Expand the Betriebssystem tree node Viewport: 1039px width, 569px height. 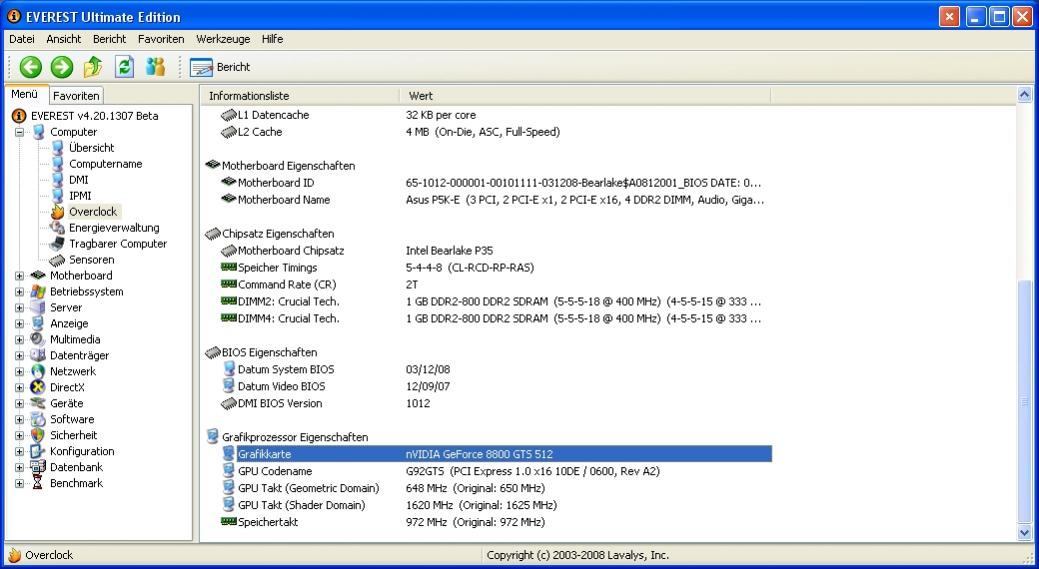pos(19,291)
